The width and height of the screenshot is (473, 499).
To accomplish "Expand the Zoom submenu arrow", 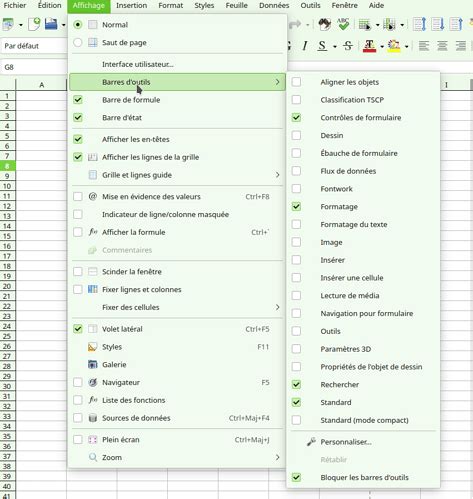I will (277, 457).
